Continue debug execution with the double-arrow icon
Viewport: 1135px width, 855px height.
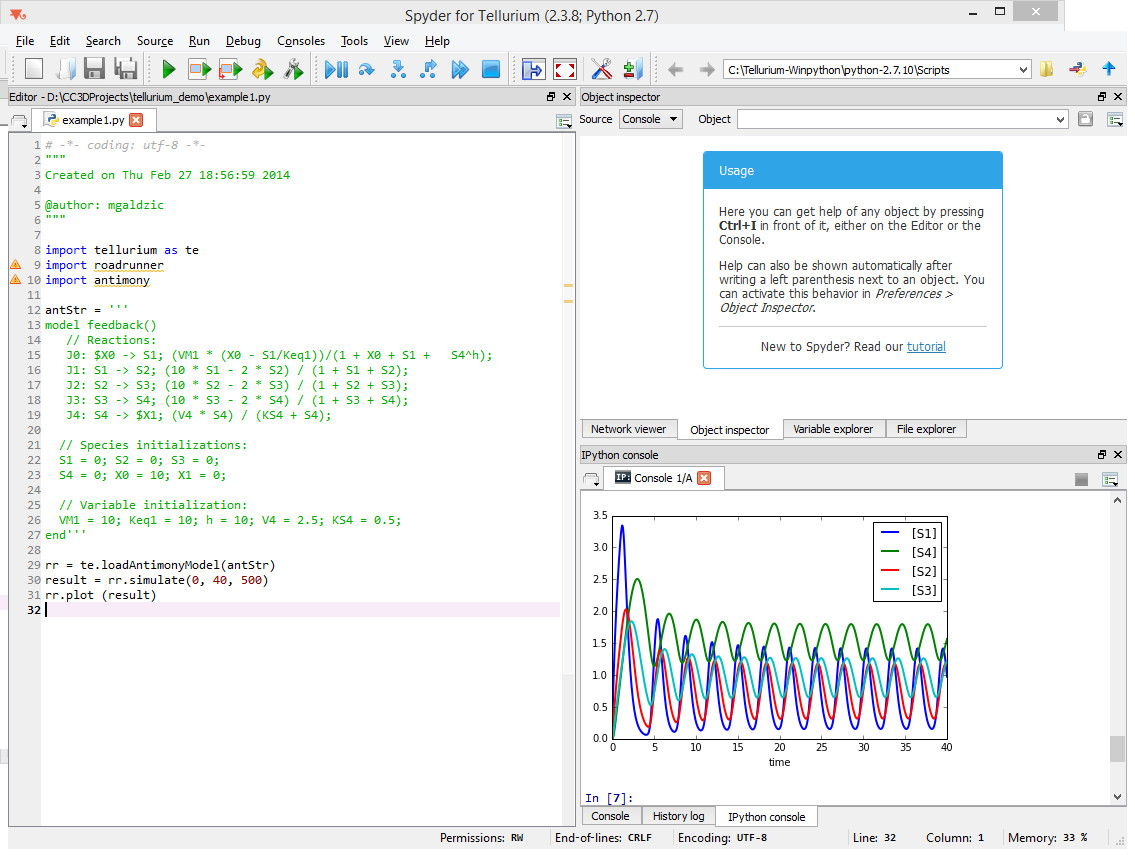tap(460, 70)
